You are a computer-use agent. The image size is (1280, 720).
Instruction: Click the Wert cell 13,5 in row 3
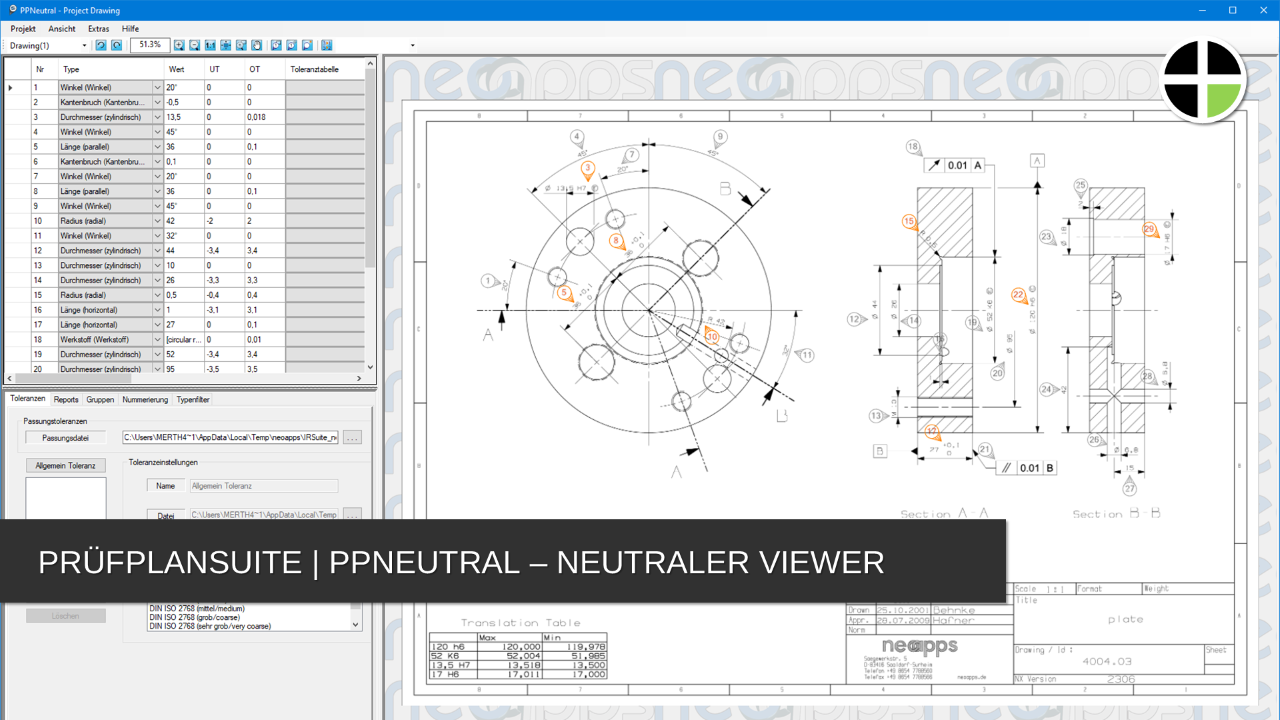184,117
